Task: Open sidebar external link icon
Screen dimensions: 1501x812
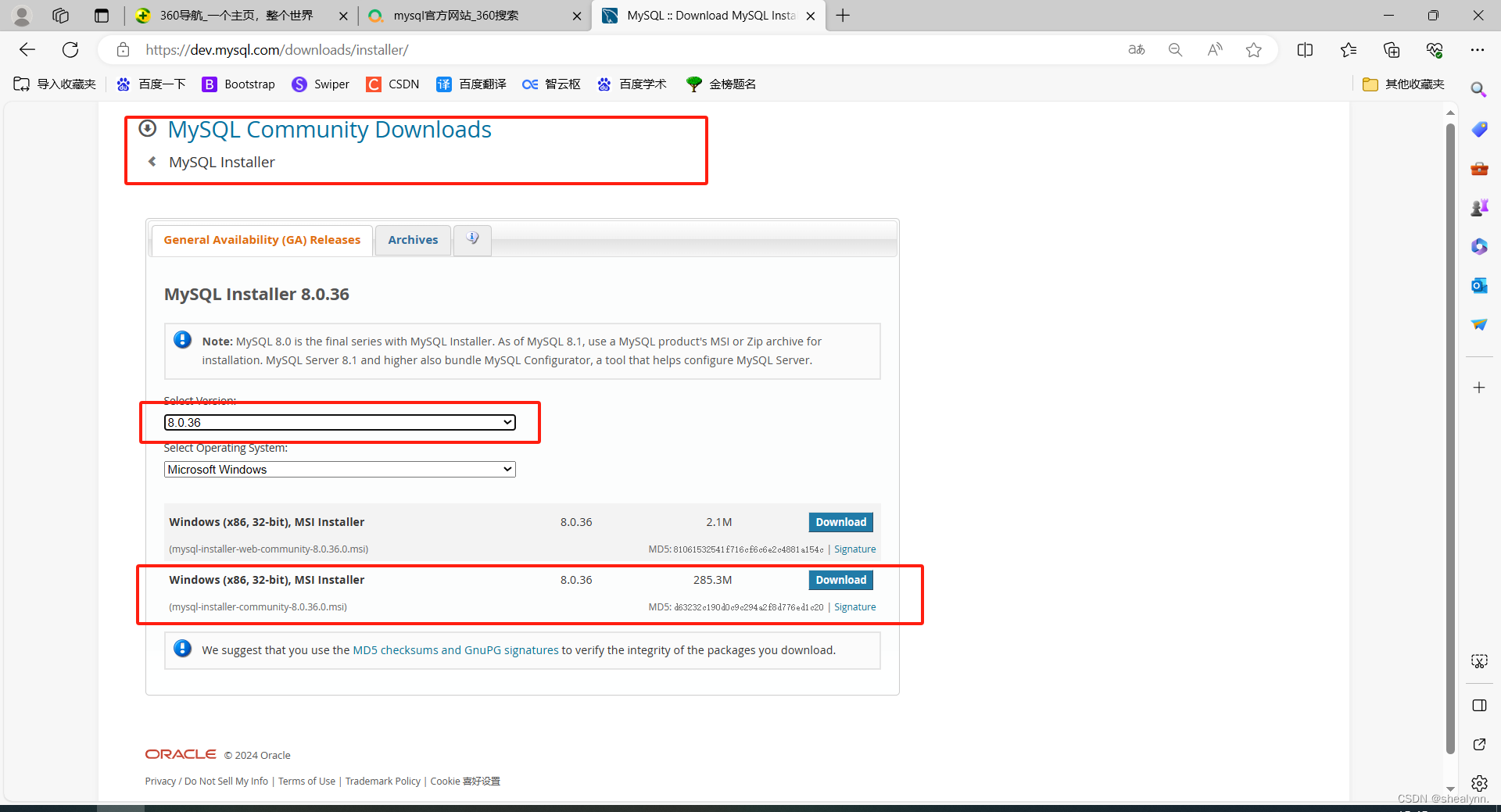Action: coord(1479,744)
